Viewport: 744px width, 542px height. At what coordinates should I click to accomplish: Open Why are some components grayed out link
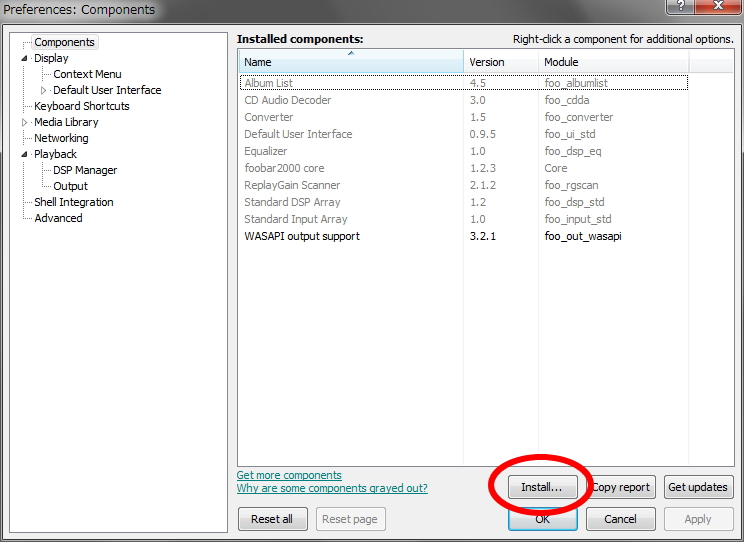click(332, 488)
